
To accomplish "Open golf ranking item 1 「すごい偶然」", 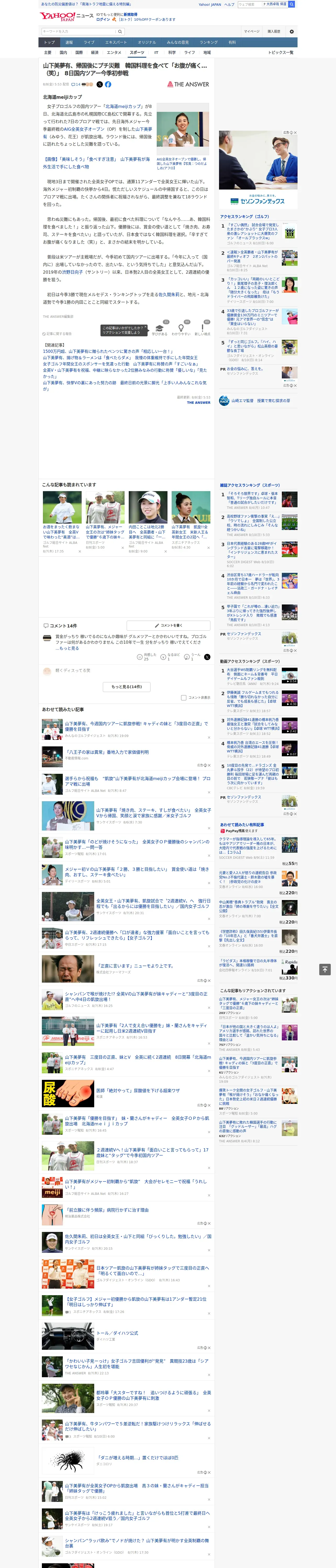I will 253,232.
